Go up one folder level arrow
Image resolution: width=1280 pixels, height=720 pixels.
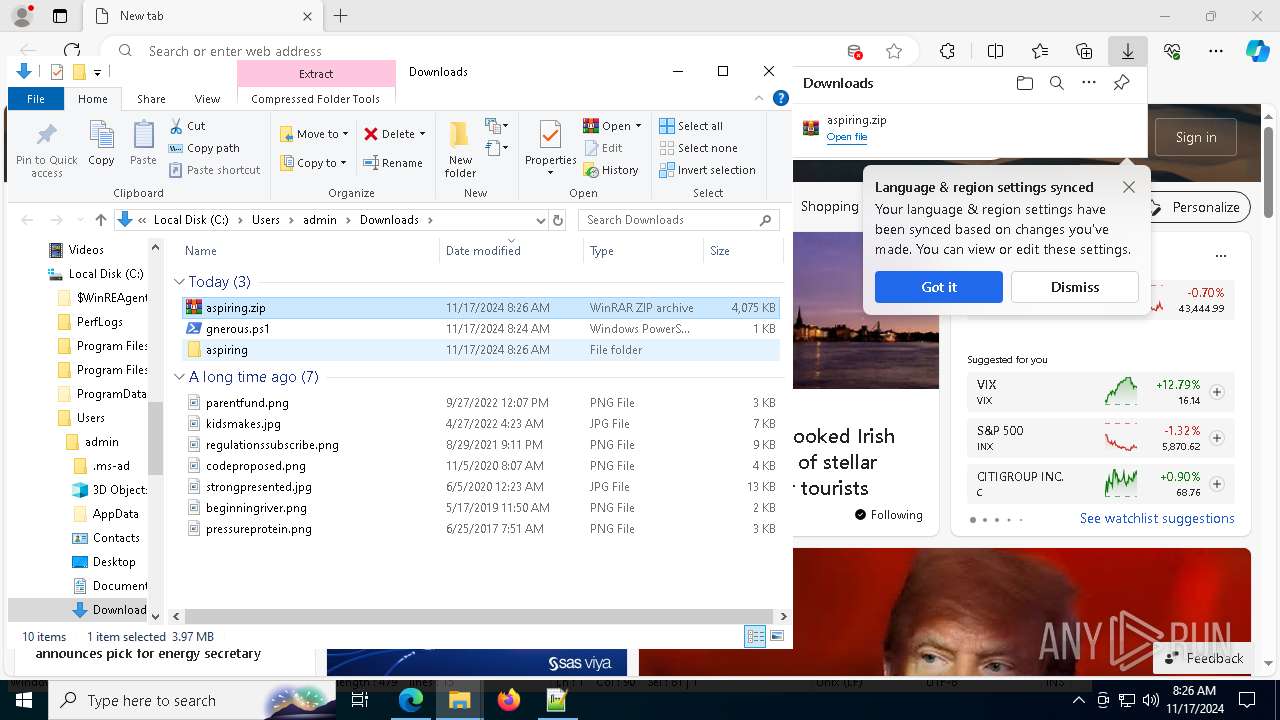(100, 220)
